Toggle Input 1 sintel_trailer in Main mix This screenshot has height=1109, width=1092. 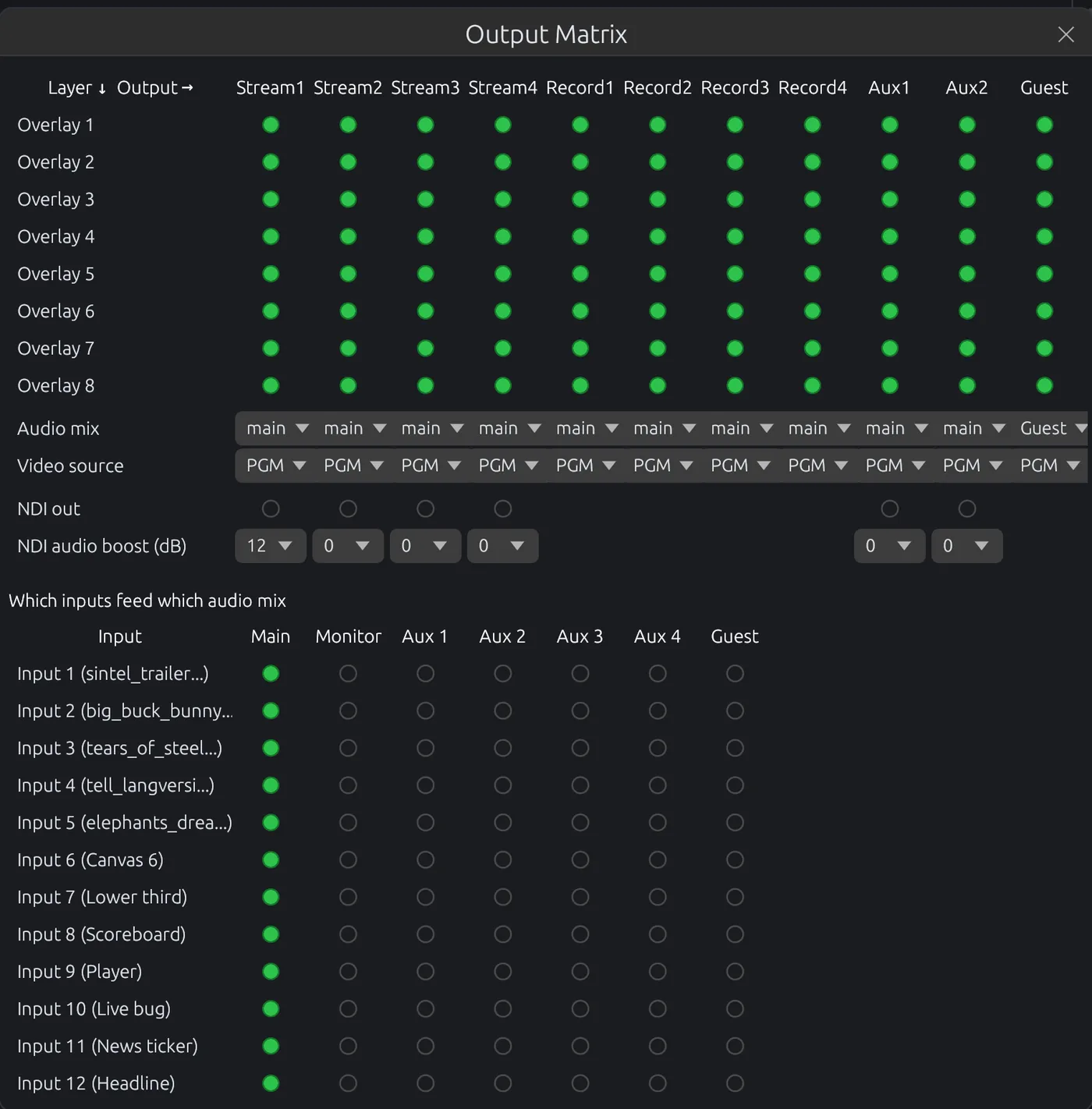tap(271, 673)
